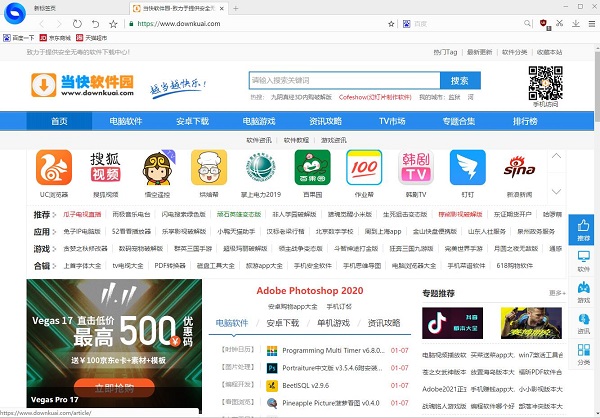
Task: Open Programming Multi Timer v6.8.0 link
Action: tap(333, 351)
